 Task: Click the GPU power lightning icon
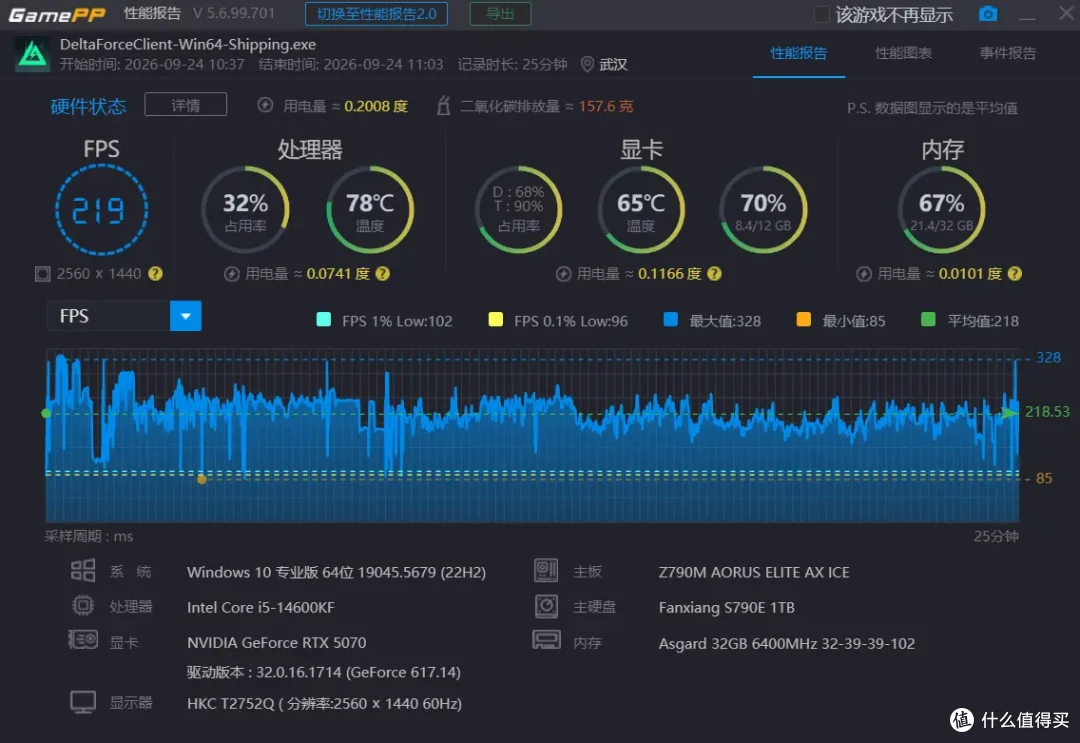click(x=563, y=274)
